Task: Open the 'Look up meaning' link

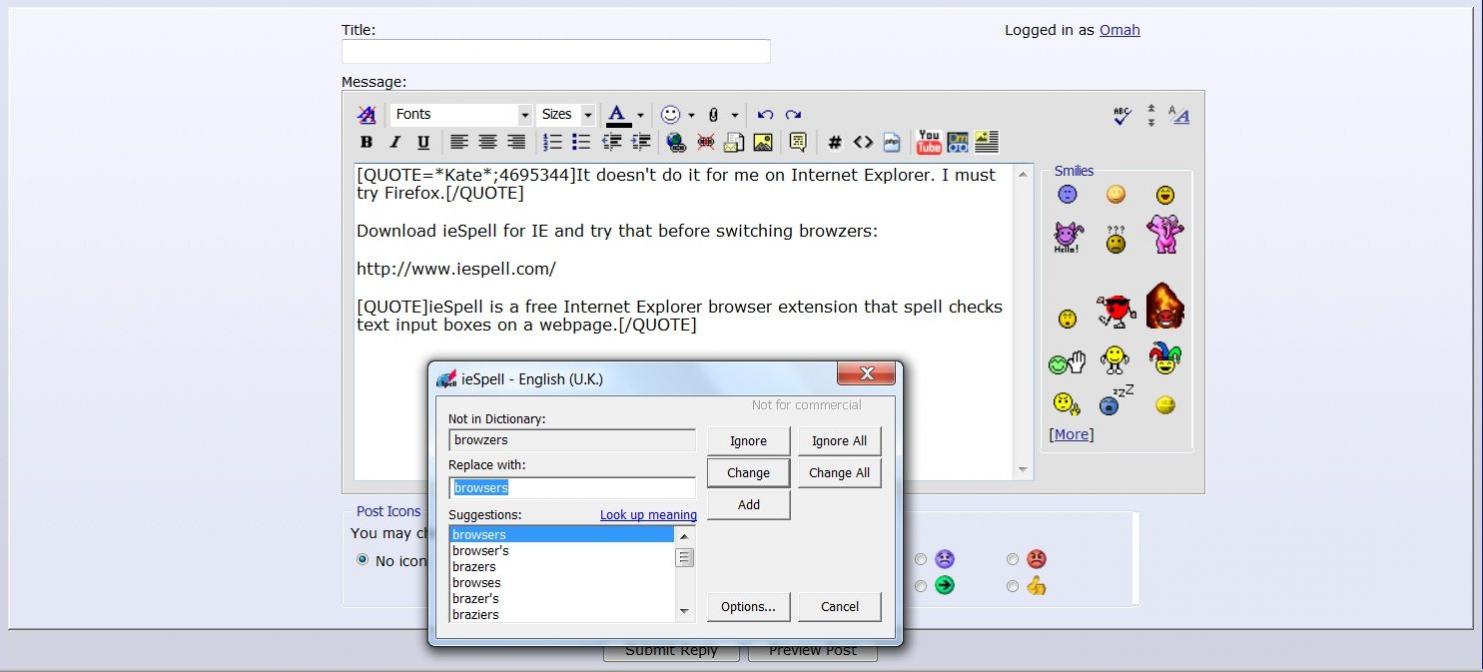Action: tap(648, 515)
